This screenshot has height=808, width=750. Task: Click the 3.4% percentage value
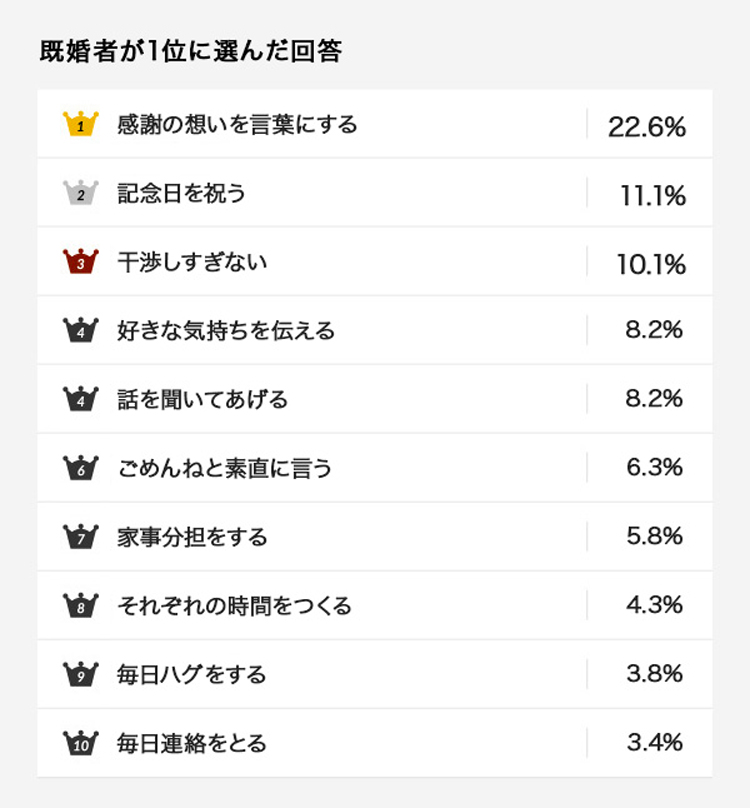click(654, 742)
